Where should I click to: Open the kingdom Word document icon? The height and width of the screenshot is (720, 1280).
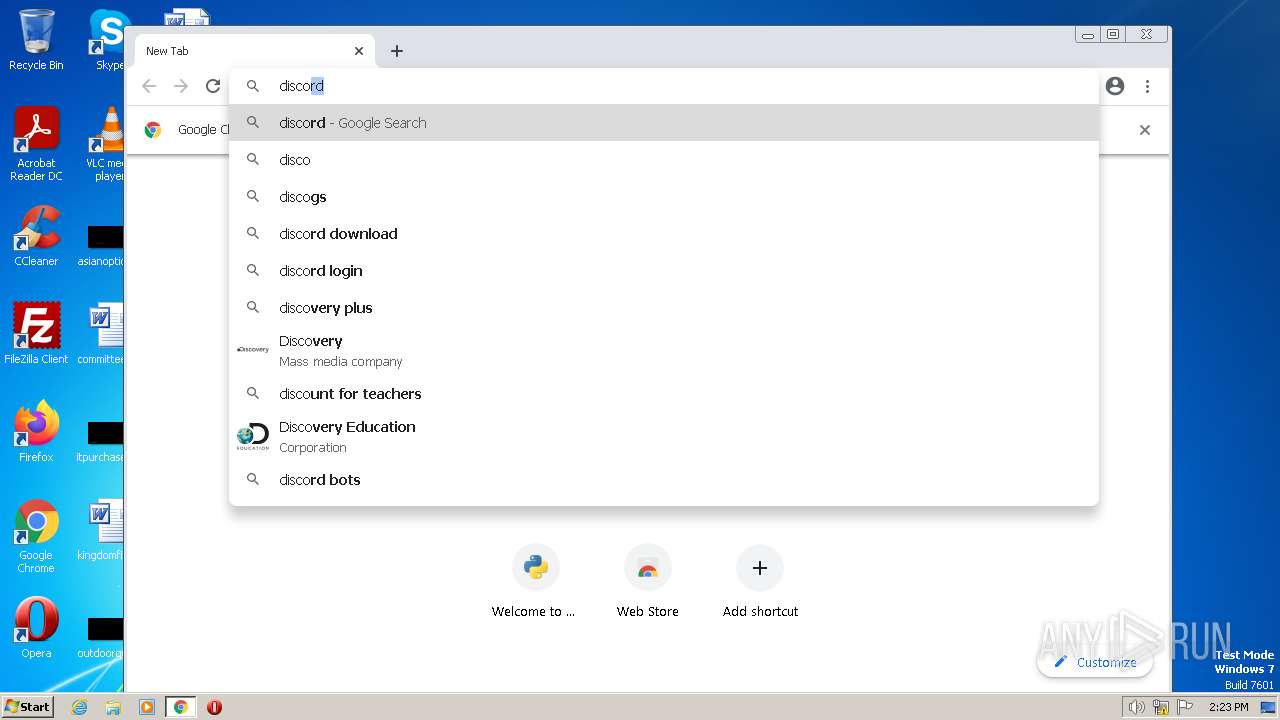click(102, 530)
